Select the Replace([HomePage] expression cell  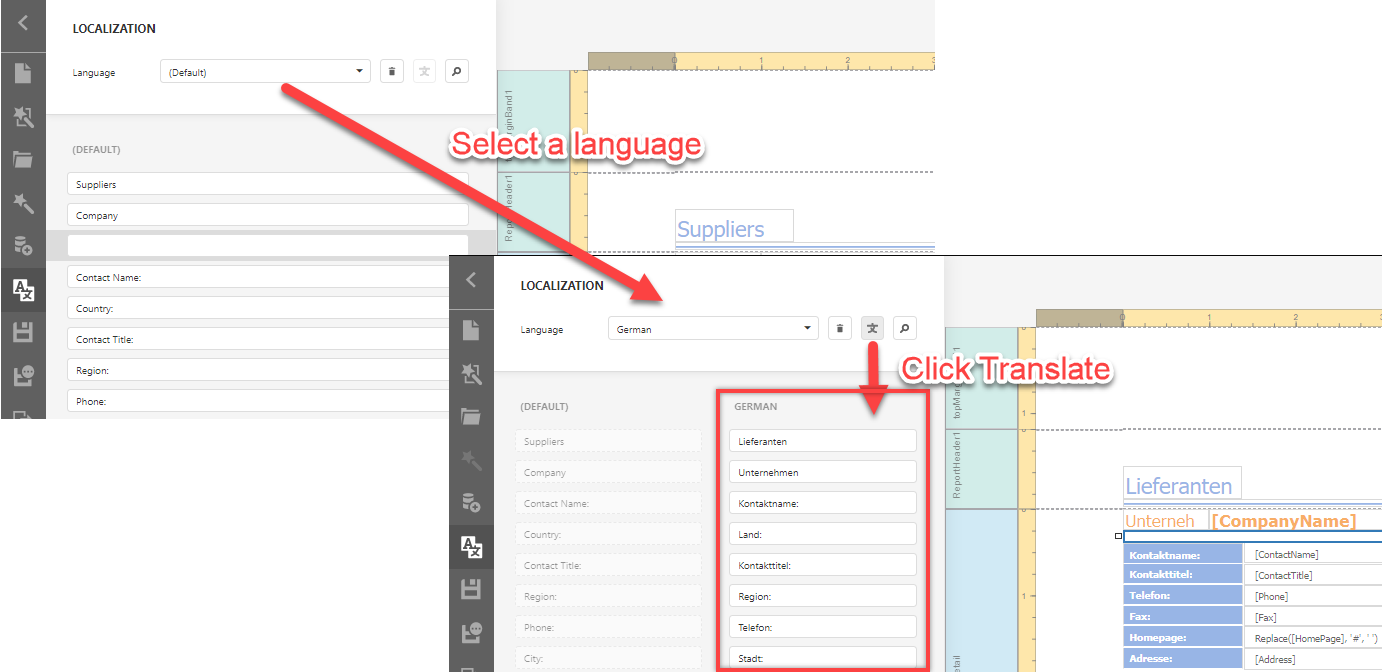click(1312, 638)
